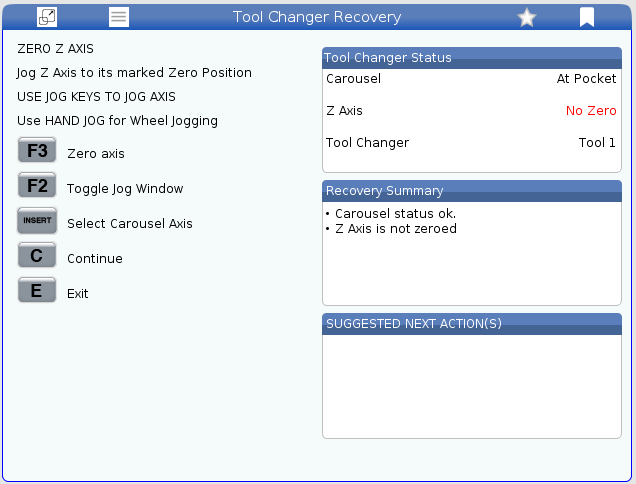Click the Exit option text
Screen dimensions: 636x484
pos(77,294)
